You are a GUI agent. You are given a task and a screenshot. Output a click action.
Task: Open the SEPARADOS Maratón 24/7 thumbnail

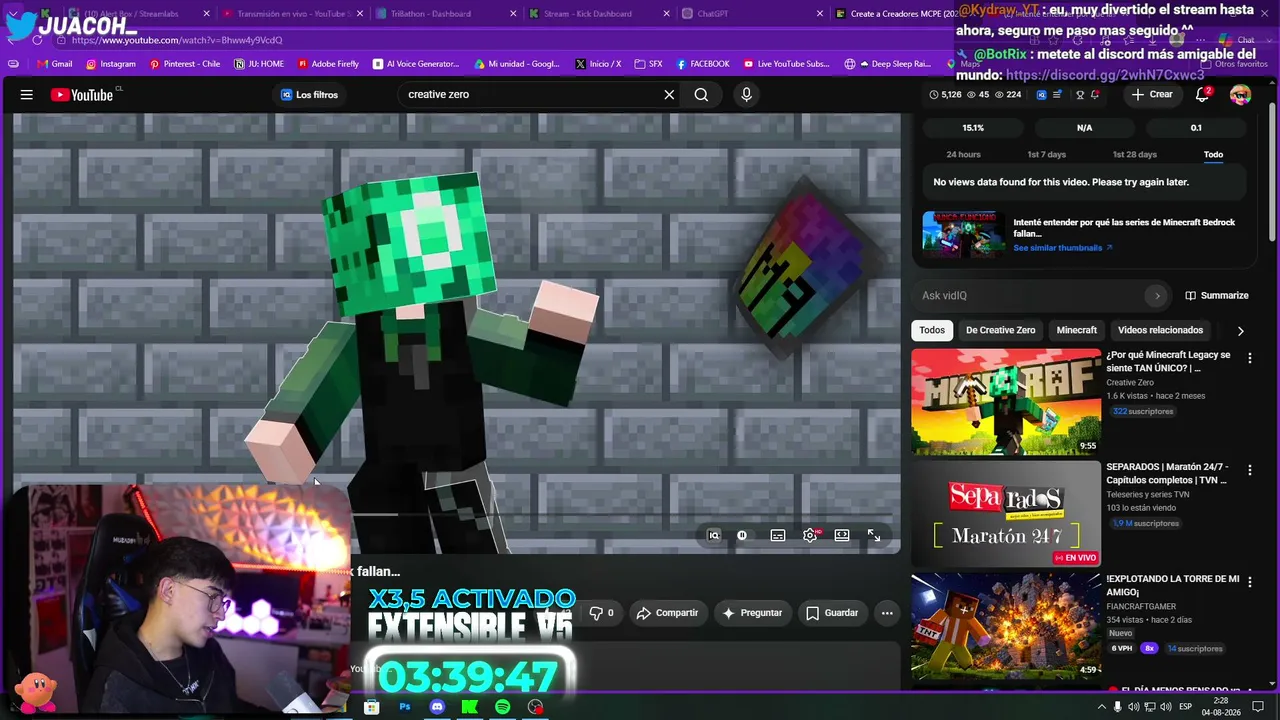1006,514
